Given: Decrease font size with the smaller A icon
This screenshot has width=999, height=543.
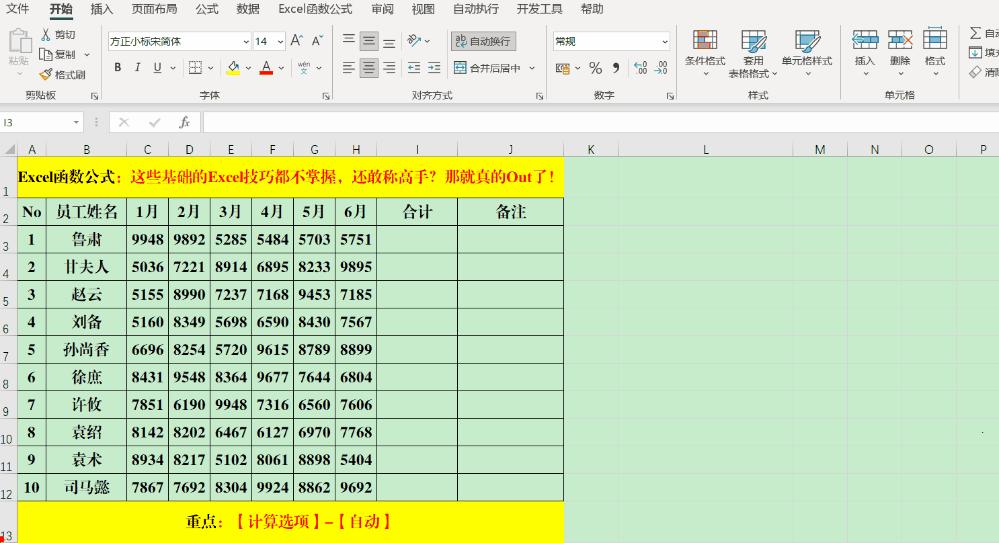Looking at the screenshot, I should [317, 41].
